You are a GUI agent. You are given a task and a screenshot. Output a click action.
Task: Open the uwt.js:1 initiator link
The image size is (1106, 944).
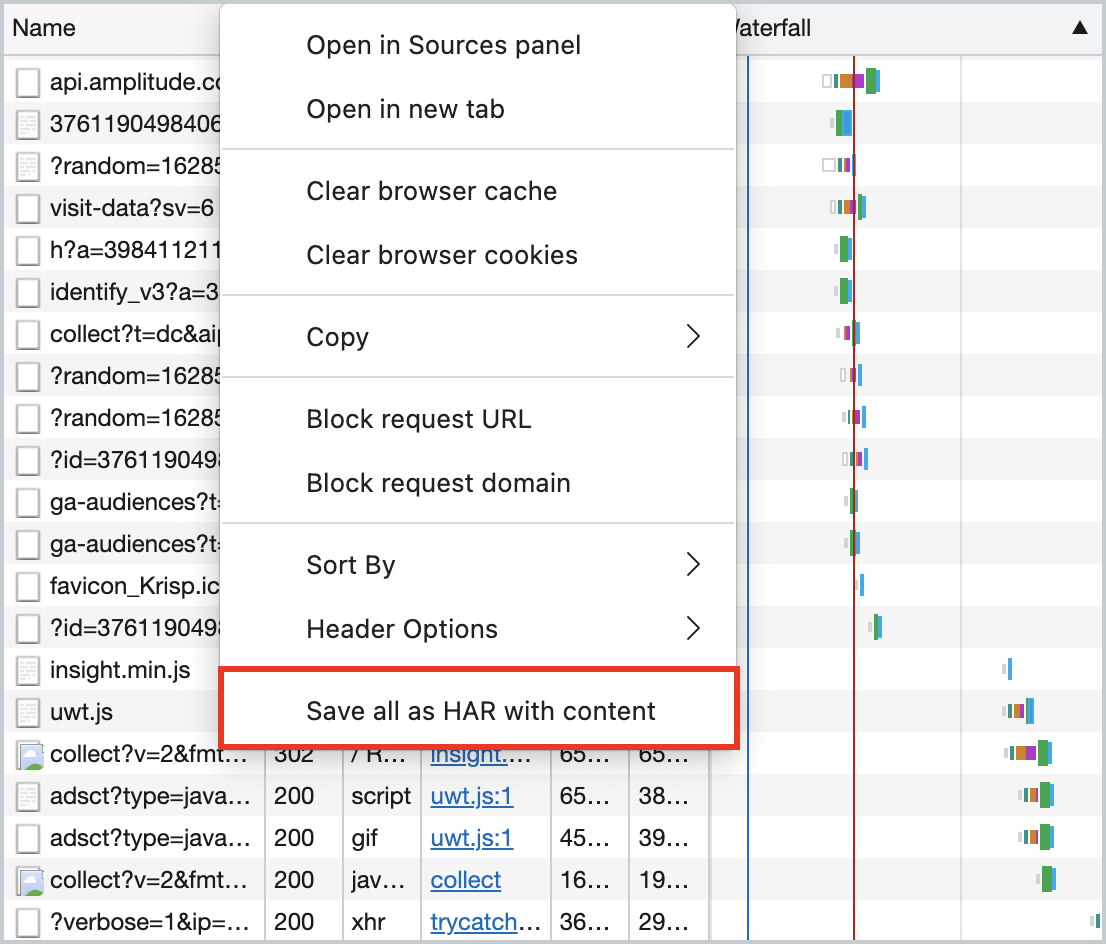pyautogui.click(x=470, y=796)
